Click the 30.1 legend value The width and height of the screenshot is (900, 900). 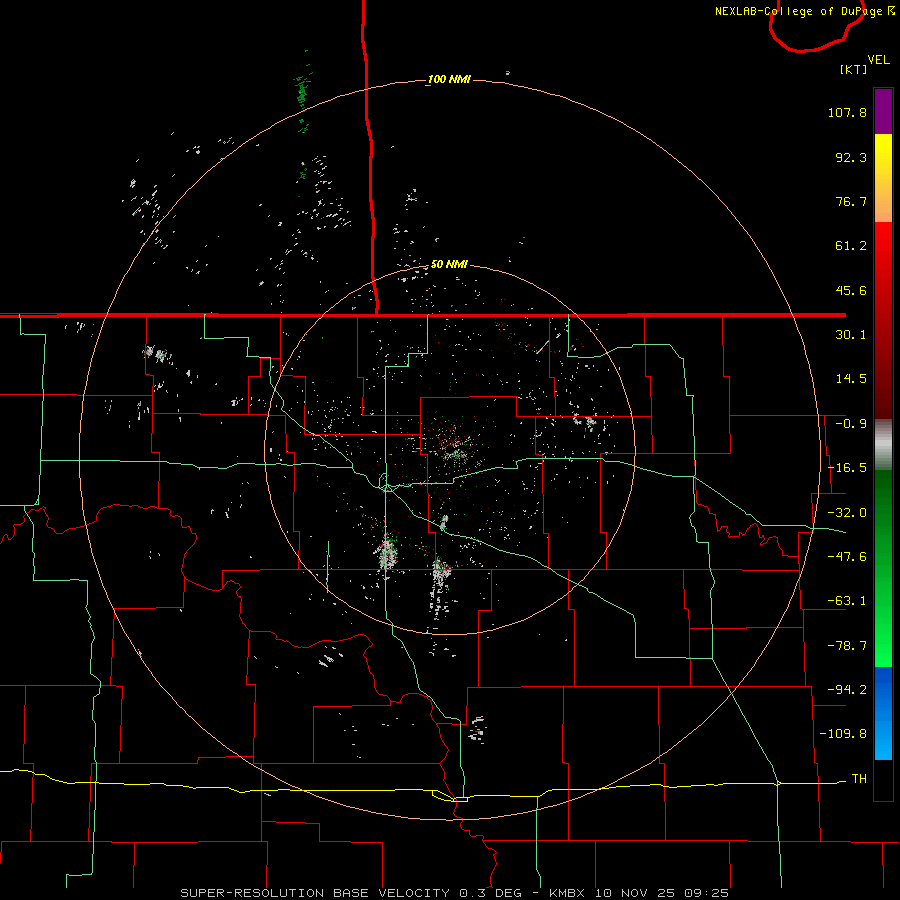click(x=851, y=335)
